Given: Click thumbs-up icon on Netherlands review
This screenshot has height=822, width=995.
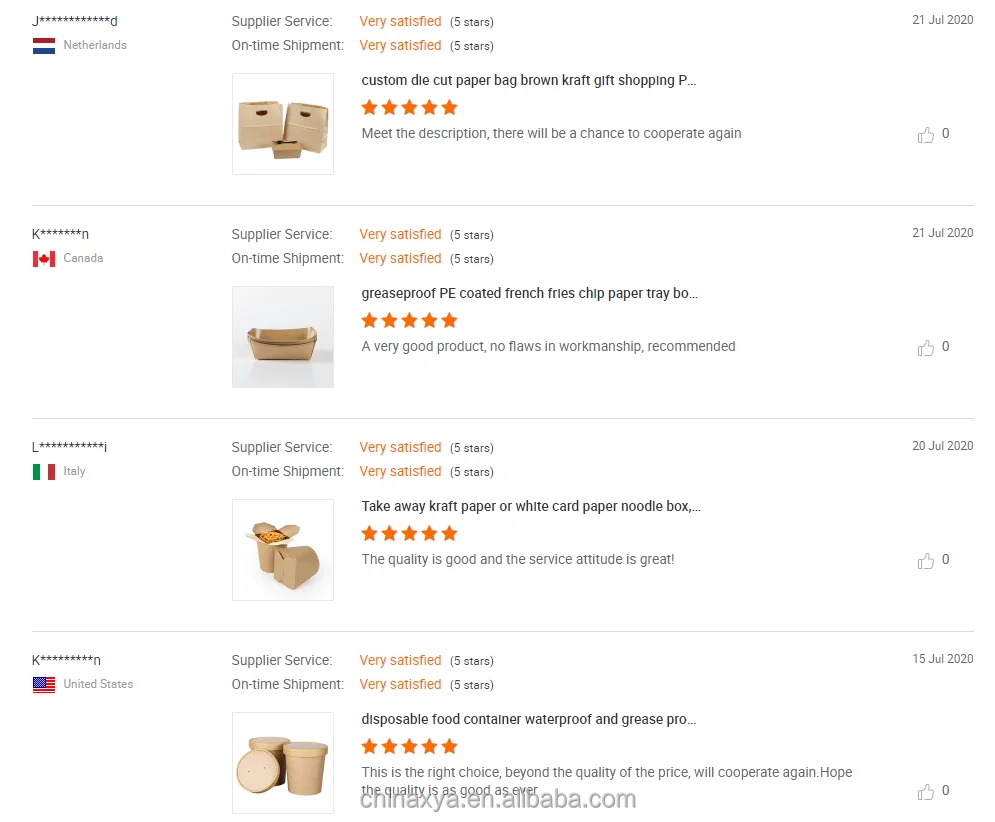Looking at the screenshot, I should (x=926, y=135).
